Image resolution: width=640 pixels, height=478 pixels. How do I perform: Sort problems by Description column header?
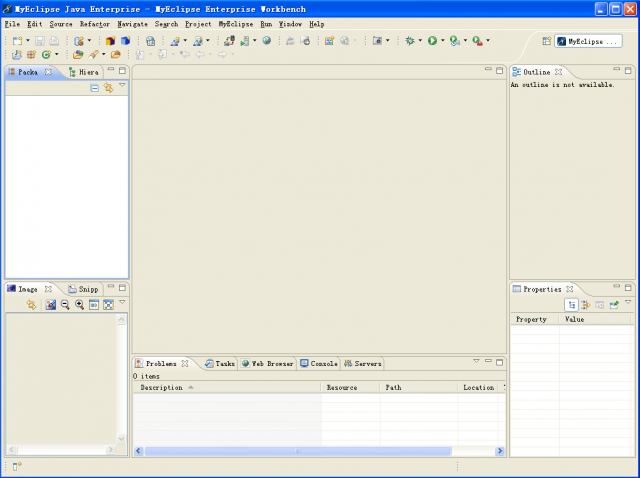pos(162,387)
